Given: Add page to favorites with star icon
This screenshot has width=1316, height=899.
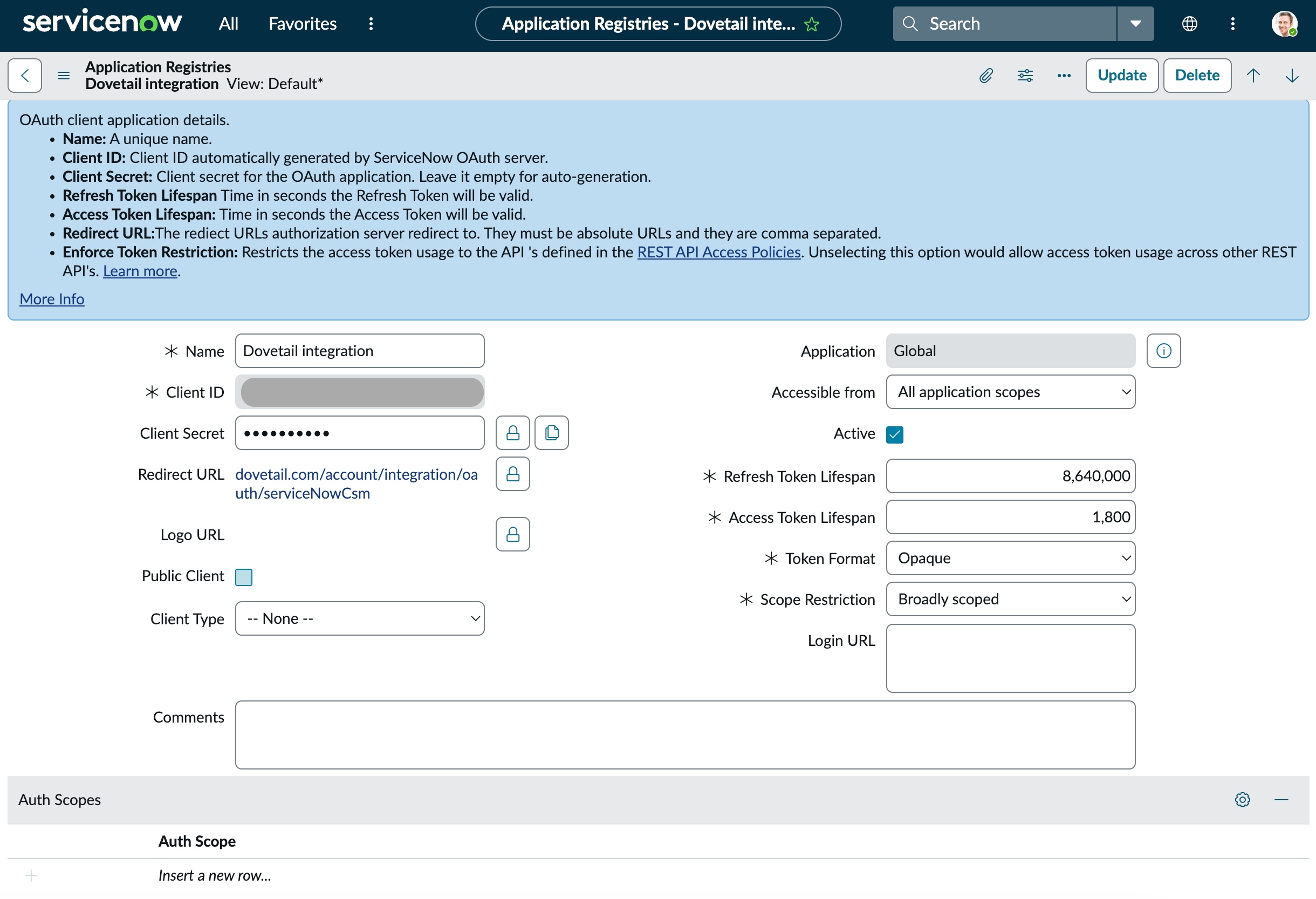Looking at the screenshot, I should point(812,24).
